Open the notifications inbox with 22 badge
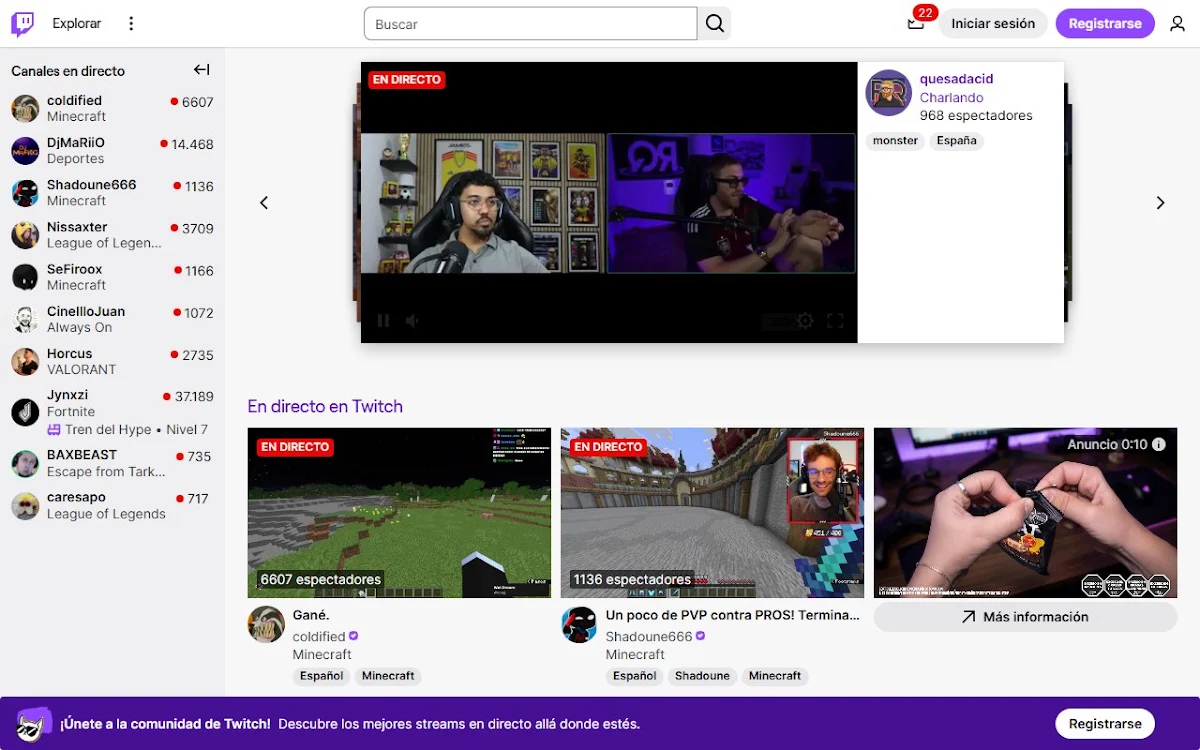This screenshot has width=1200, height=750. pos(916,24)
